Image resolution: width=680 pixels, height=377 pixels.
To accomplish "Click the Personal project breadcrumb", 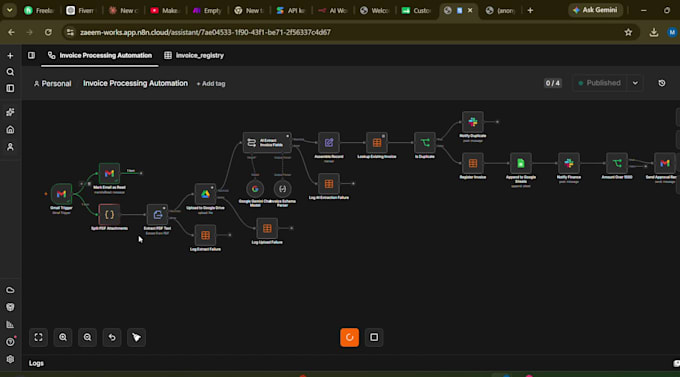I will pos(52,83).
